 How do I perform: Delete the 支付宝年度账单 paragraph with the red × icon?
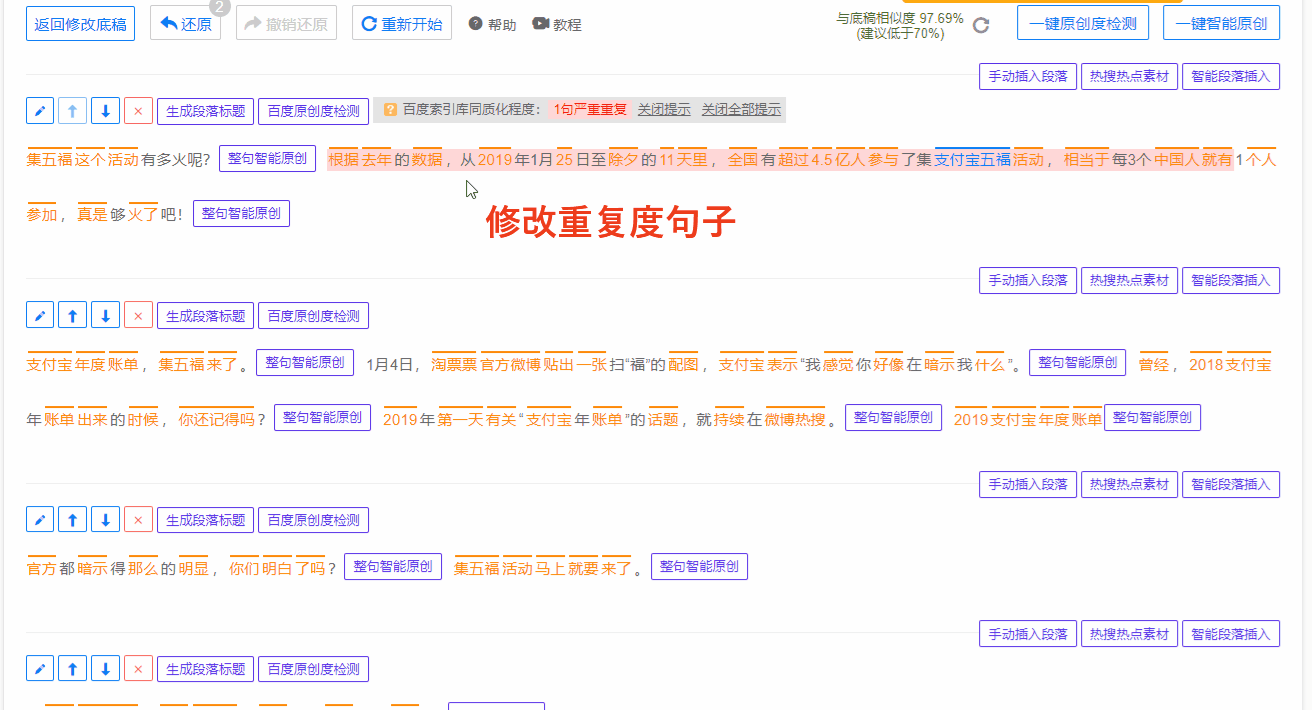pyautogui.click(x=138, y=316)
